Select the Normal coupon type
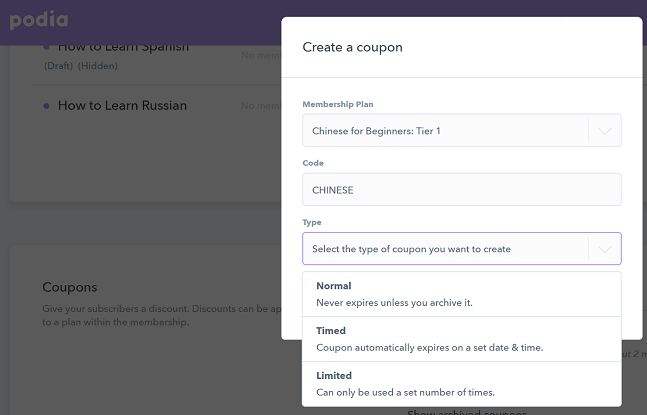The width and height of the screenshot is (647, 415). point(462,294)
